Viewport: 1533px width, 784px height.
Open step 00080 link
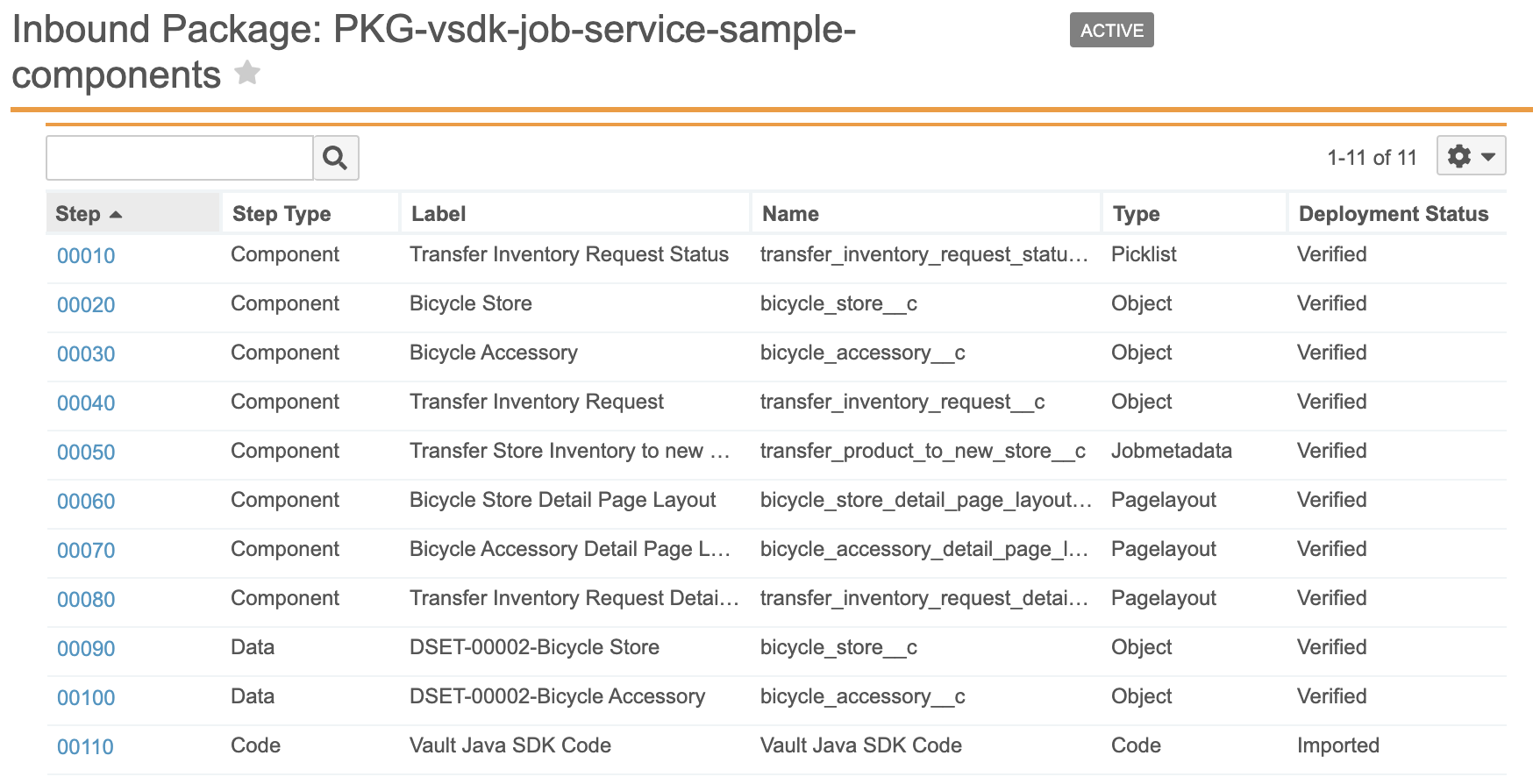86,600
